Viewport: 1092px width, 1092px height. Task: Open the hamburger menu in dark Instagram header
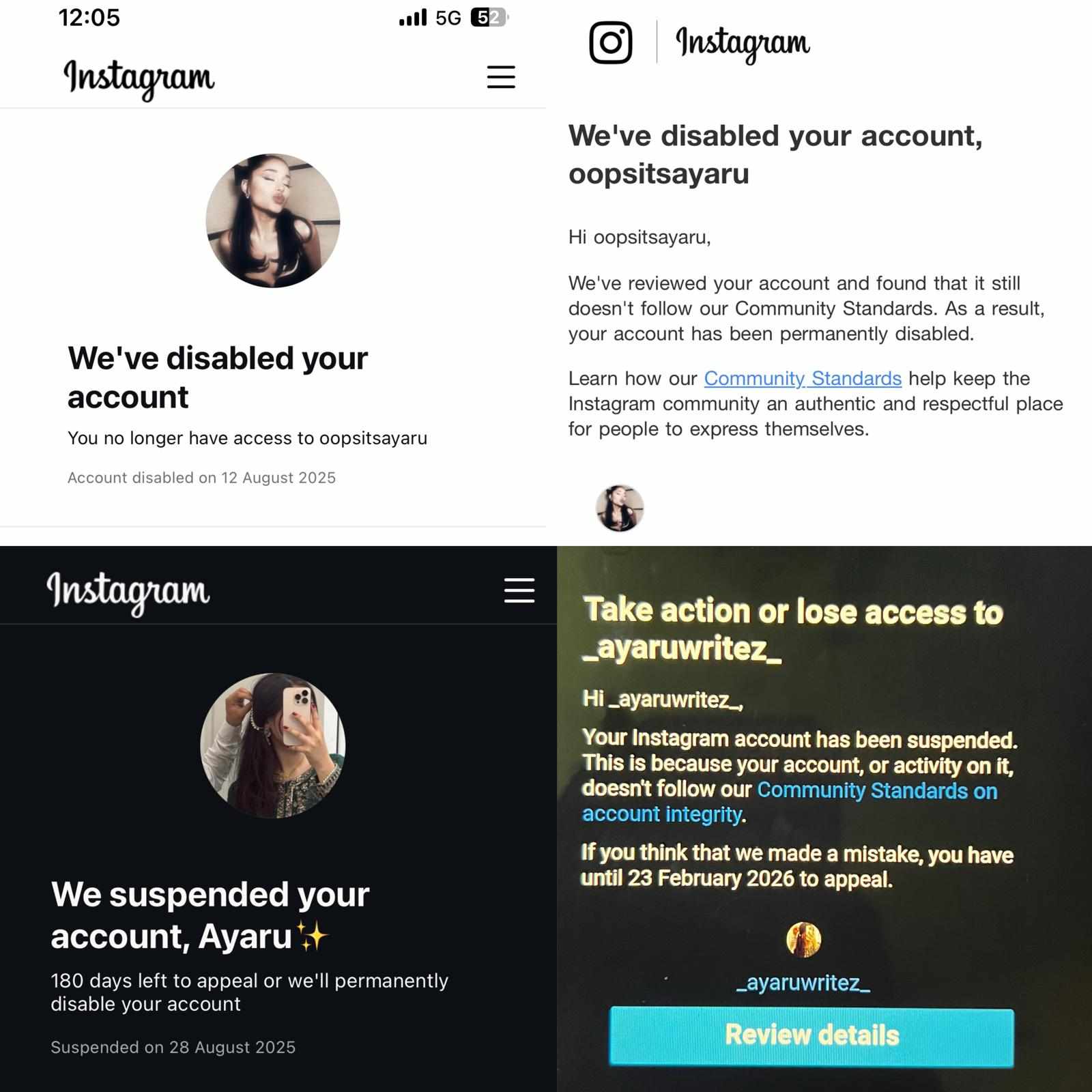(519, 590)
